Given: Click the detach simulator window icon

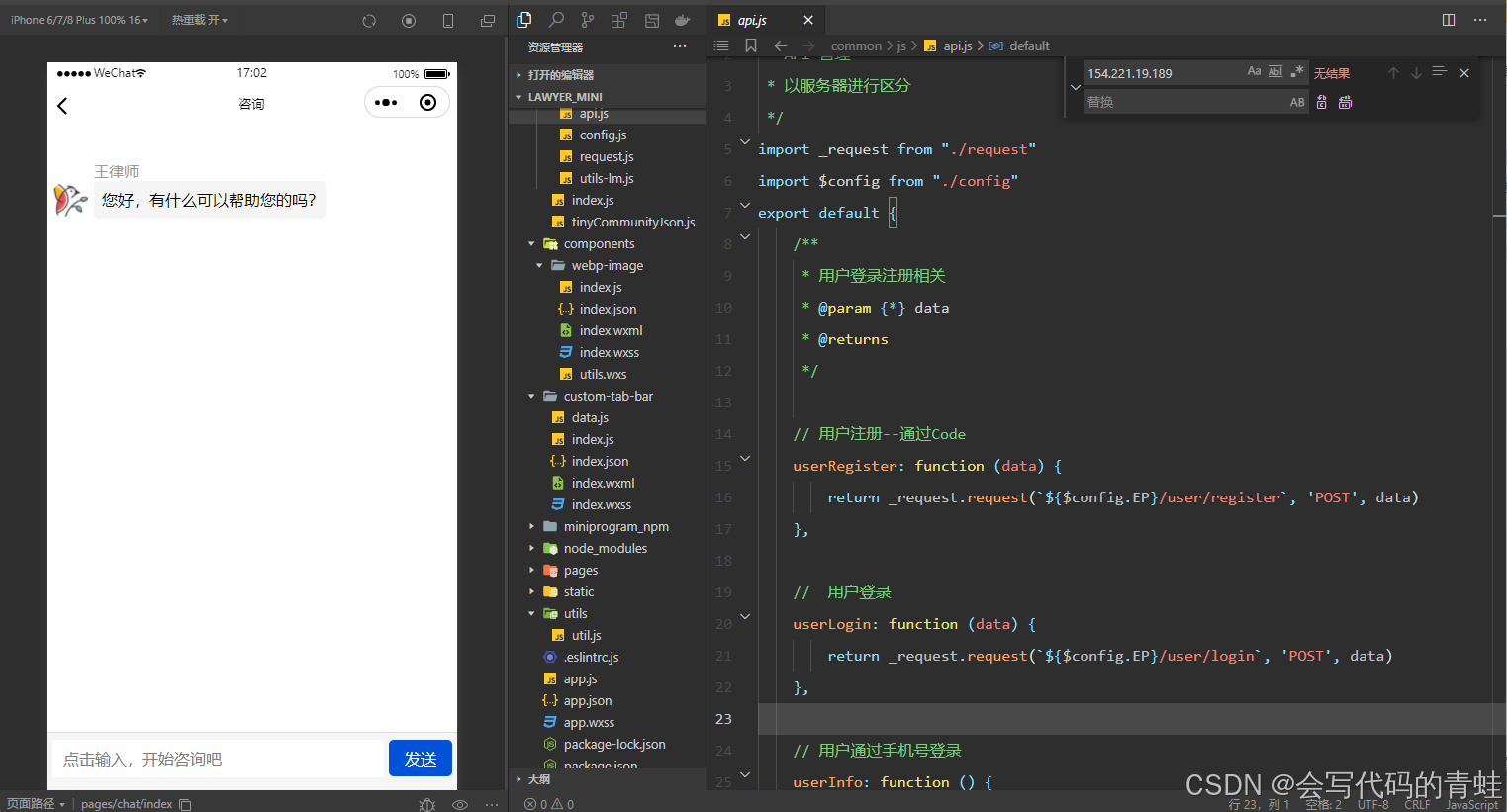Looking at the screenshot, I should point(488,20).
